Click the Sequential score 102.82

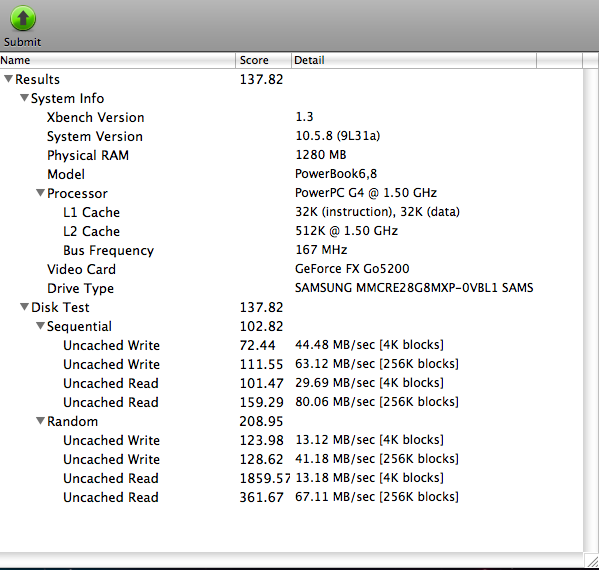pos(261,326)
